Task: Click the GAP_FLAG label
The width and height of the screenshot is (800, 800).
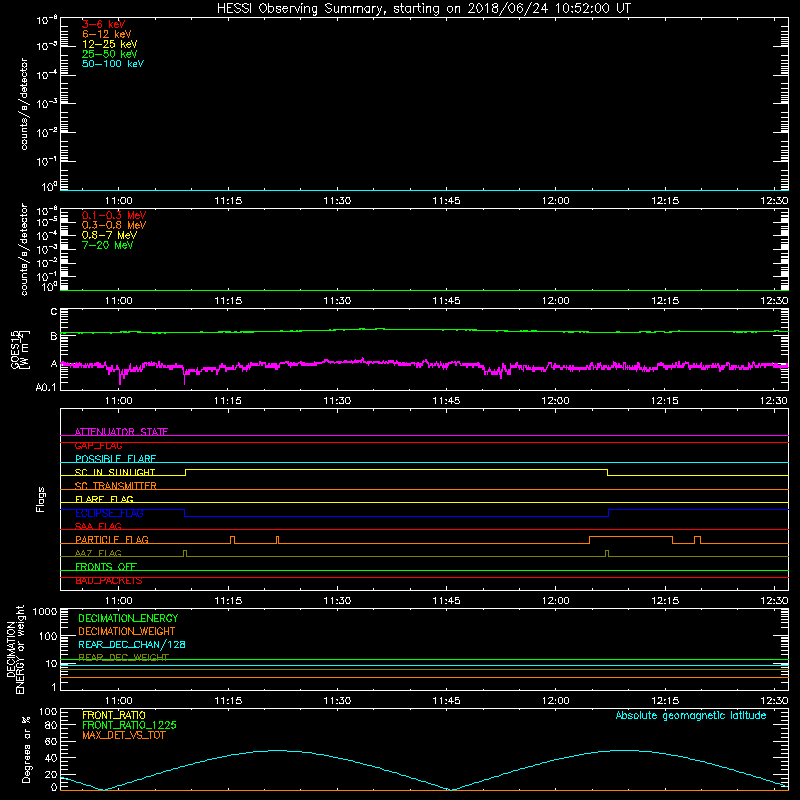Action: coord(98,445)
